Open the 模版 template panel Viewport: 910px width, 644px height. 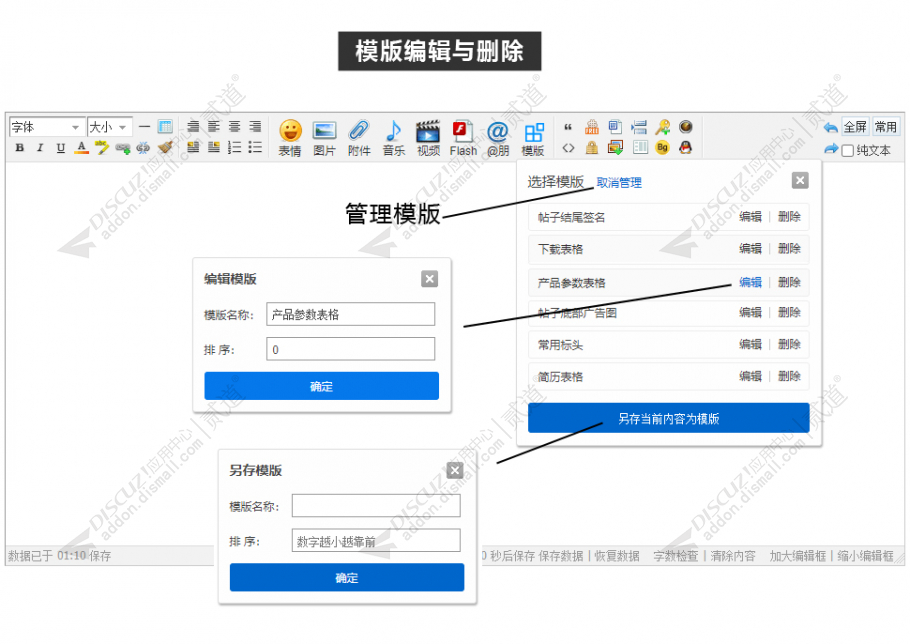pos(533,138)
